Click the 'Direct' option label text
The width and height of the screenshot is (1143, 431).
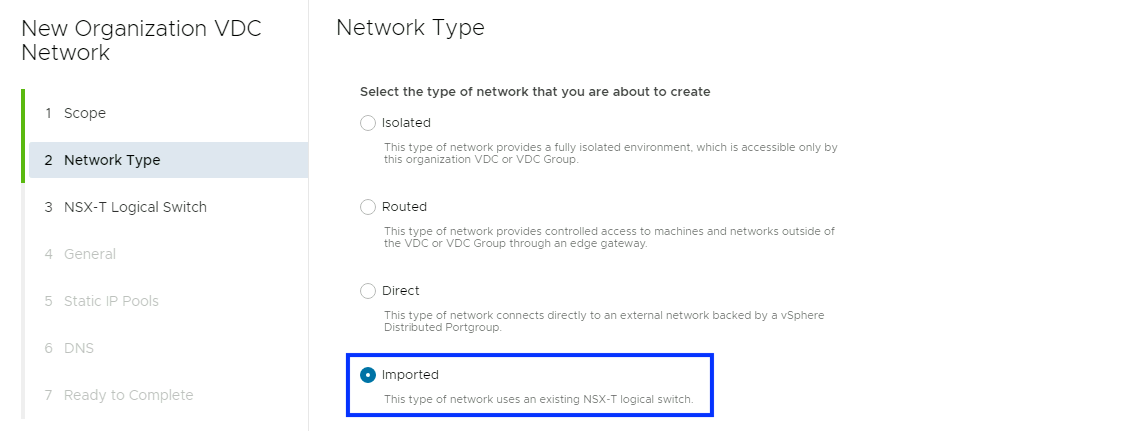click(x=401, y=291)
